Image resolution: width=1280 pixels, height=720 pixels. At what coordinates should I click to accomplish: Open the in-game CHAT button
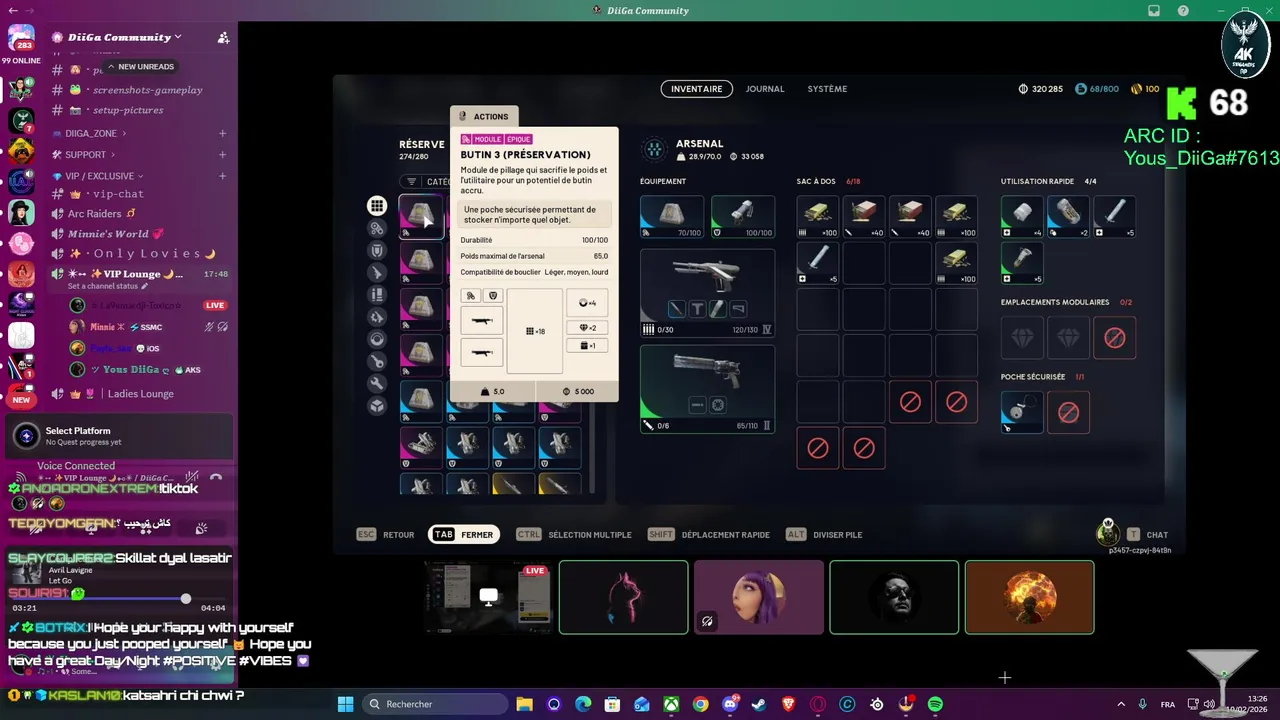(x=1148, y=535)
